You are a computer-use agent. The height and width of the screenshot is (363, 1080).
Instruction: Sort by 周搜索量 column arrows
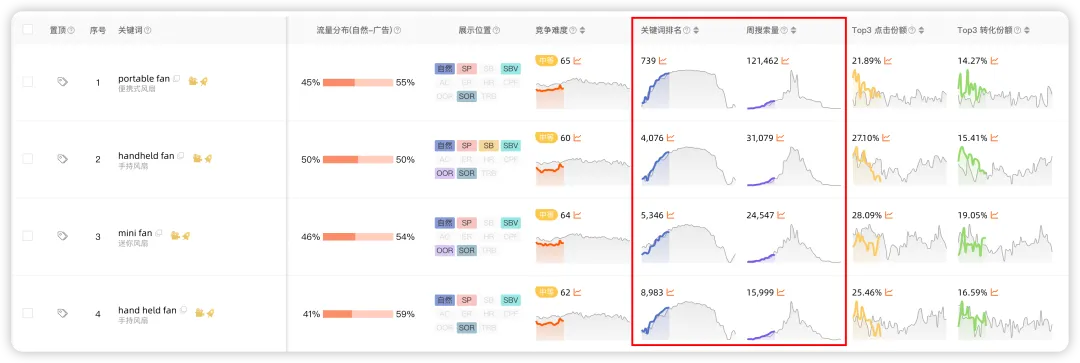pyautogui.click(x=793, y=30)
